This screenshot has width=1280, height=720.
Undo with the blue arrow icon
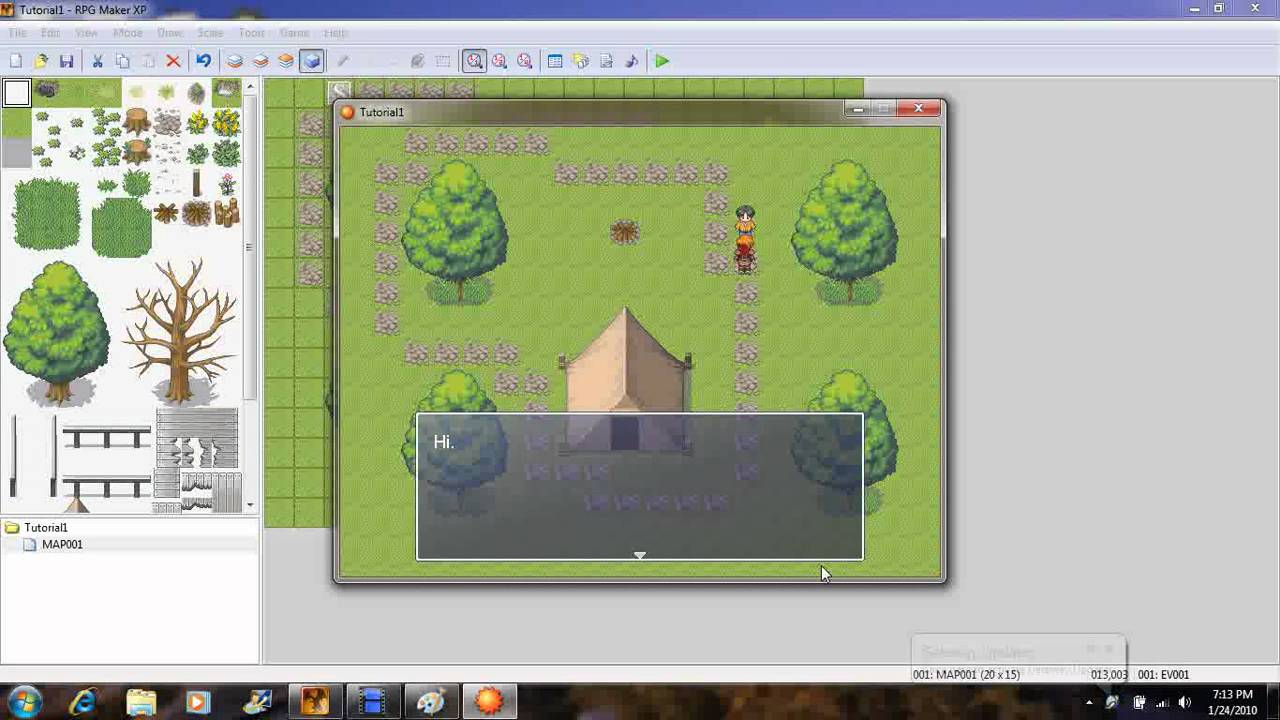(203, 61)
